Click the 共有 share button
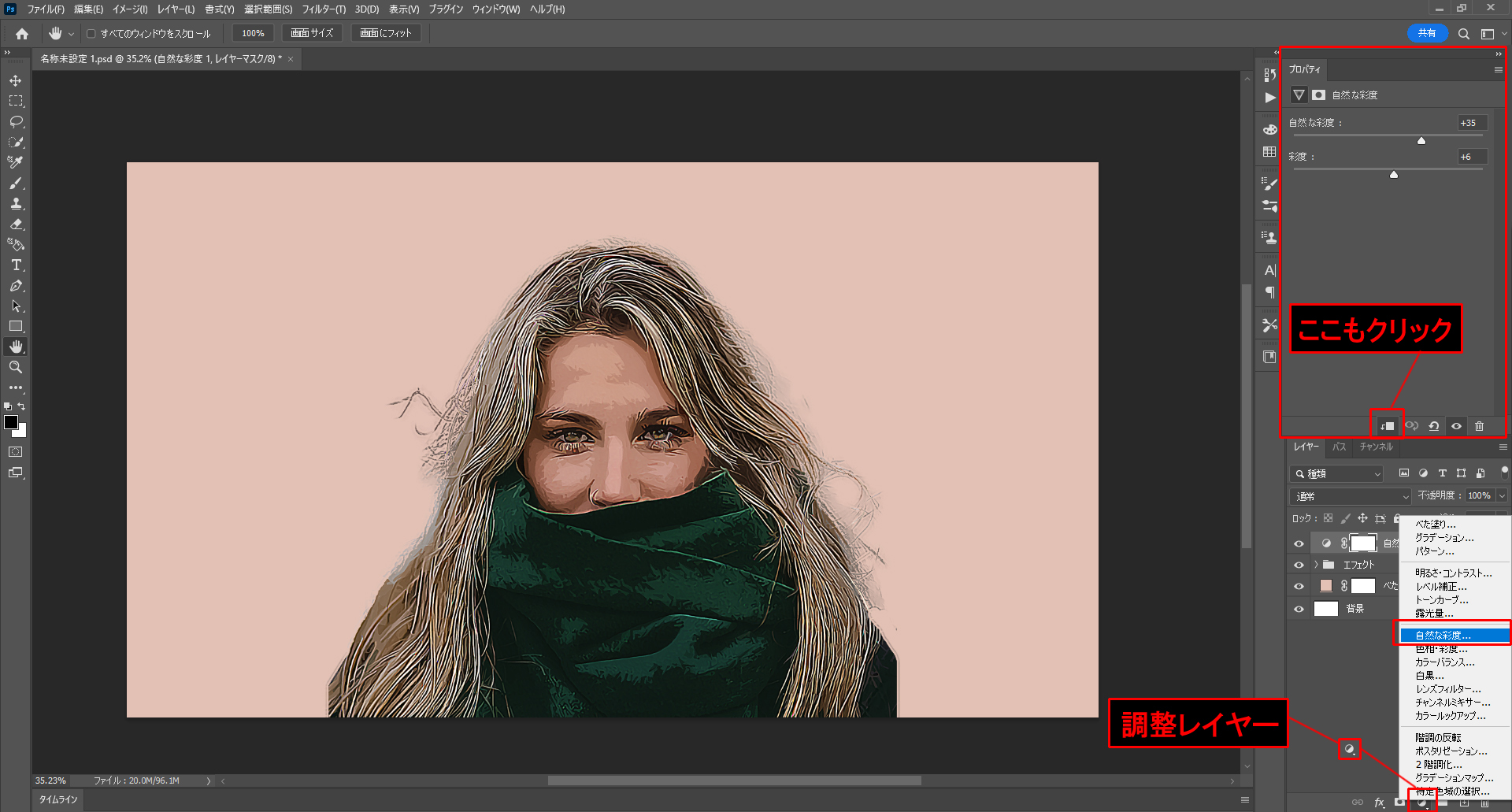 [1426, 33]
